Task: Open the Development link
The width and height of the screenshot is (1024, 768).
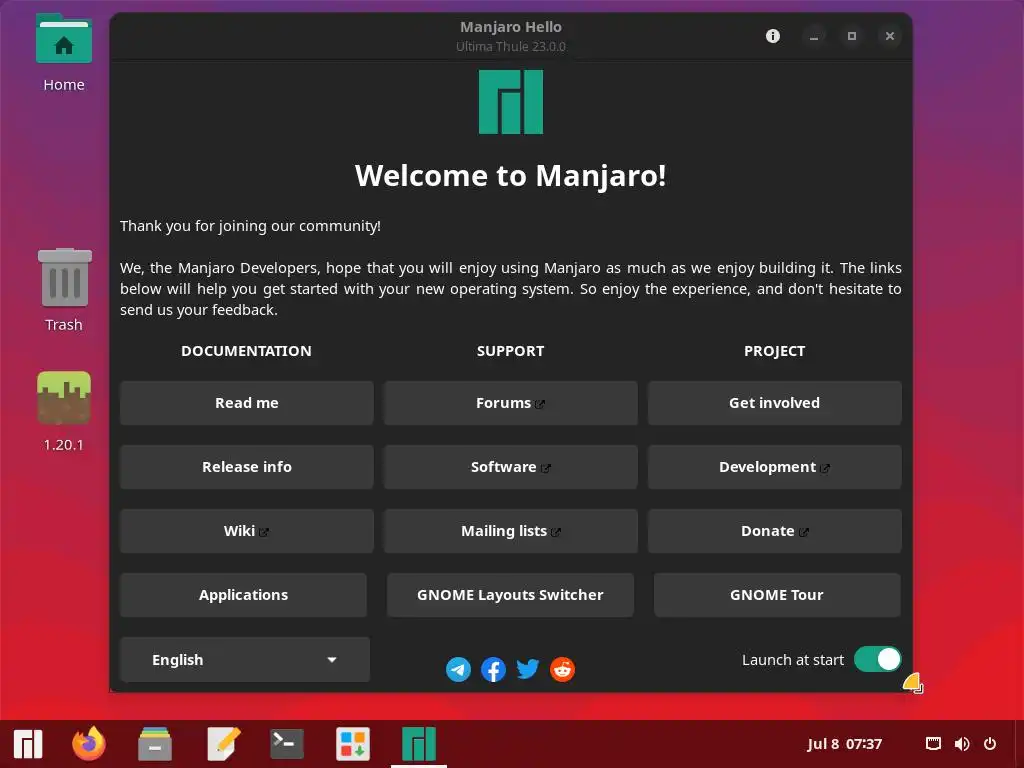Action: click(x=775, y=467)
